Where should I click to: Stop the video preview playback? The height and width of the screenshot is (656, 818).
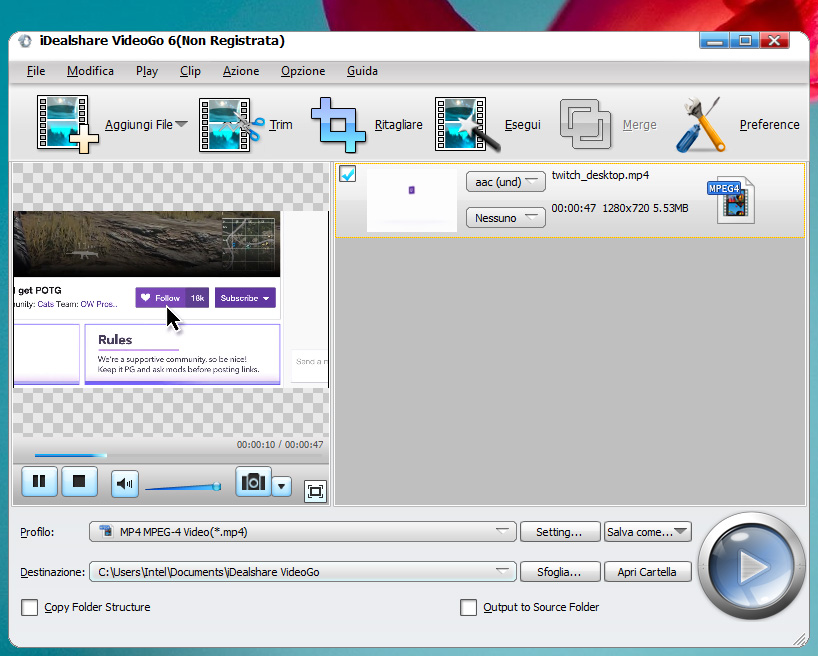(x=79, y=482)
